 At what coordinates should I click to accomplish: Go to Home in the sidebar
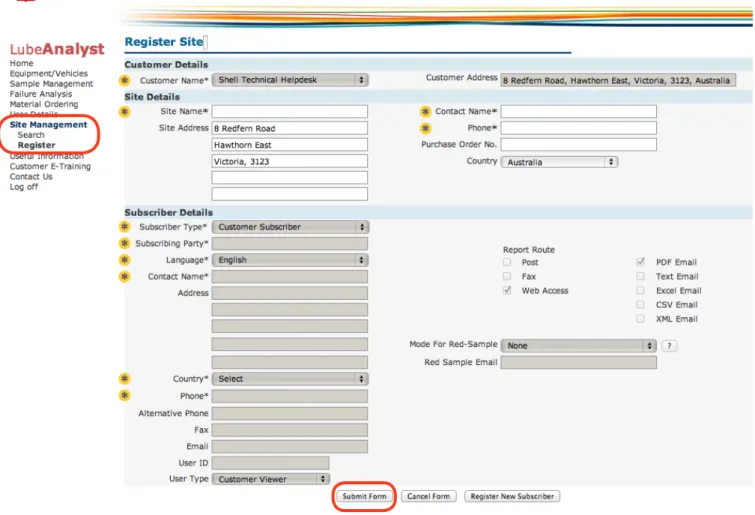22,63
